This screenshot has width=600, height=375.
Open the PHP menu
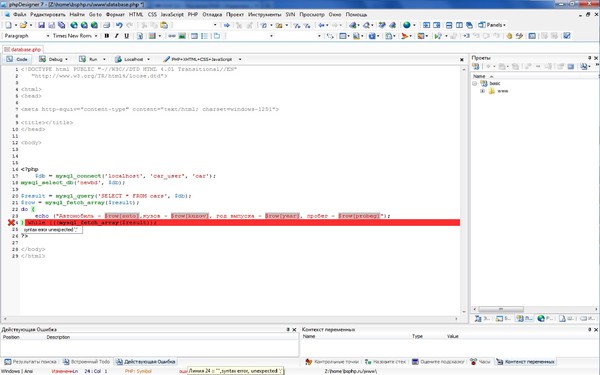point(193,15)
